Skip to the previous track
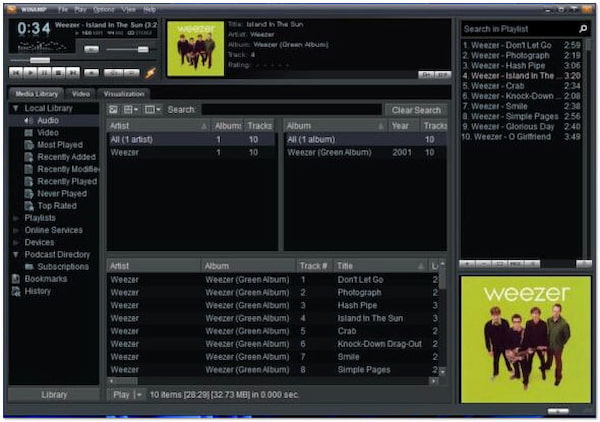Viewport: 600px width, 422px height. point(16,72)
